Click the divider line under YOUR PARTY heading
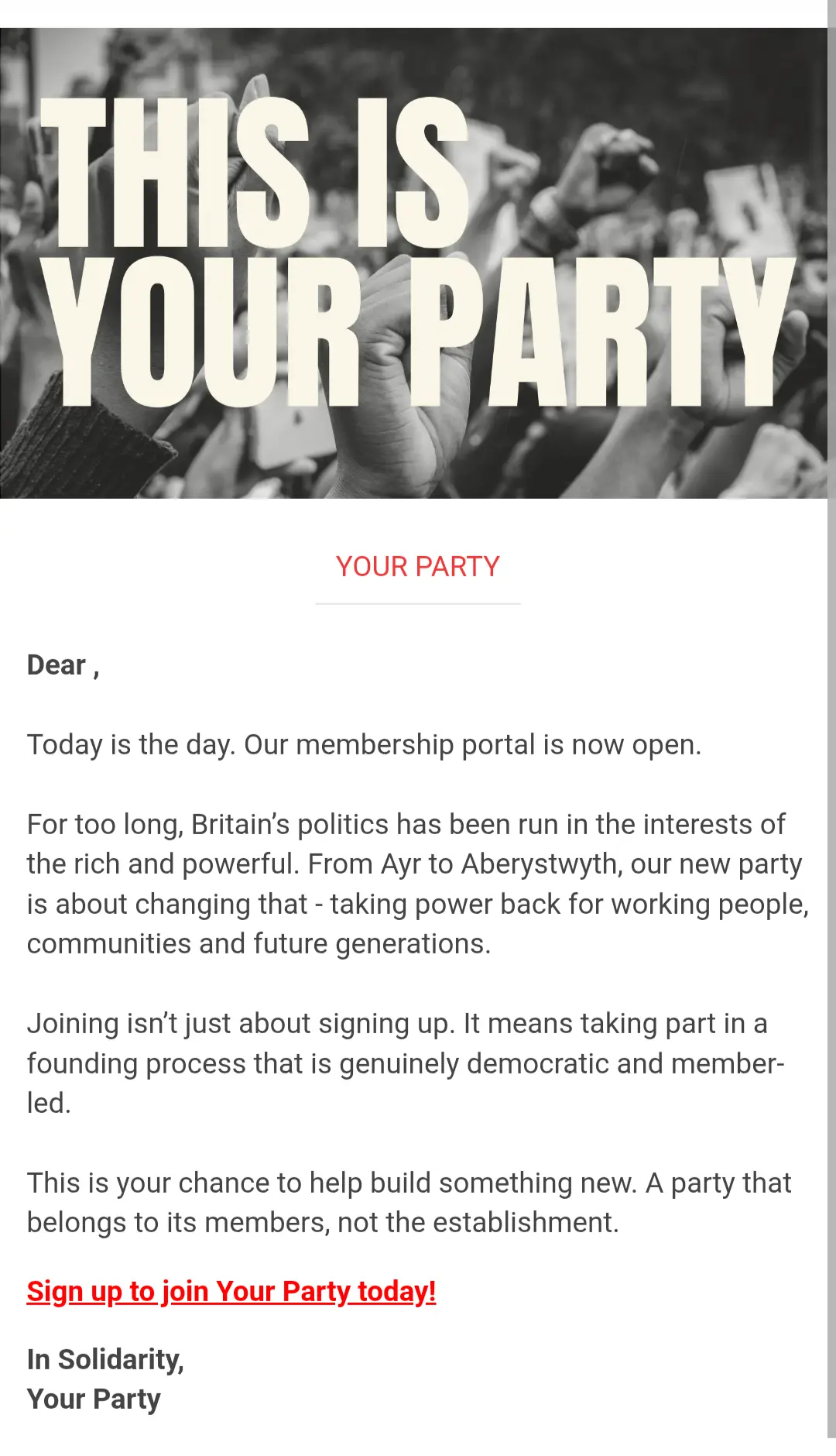The width and height of the screenshot is (836, 1456). [417, 603]
